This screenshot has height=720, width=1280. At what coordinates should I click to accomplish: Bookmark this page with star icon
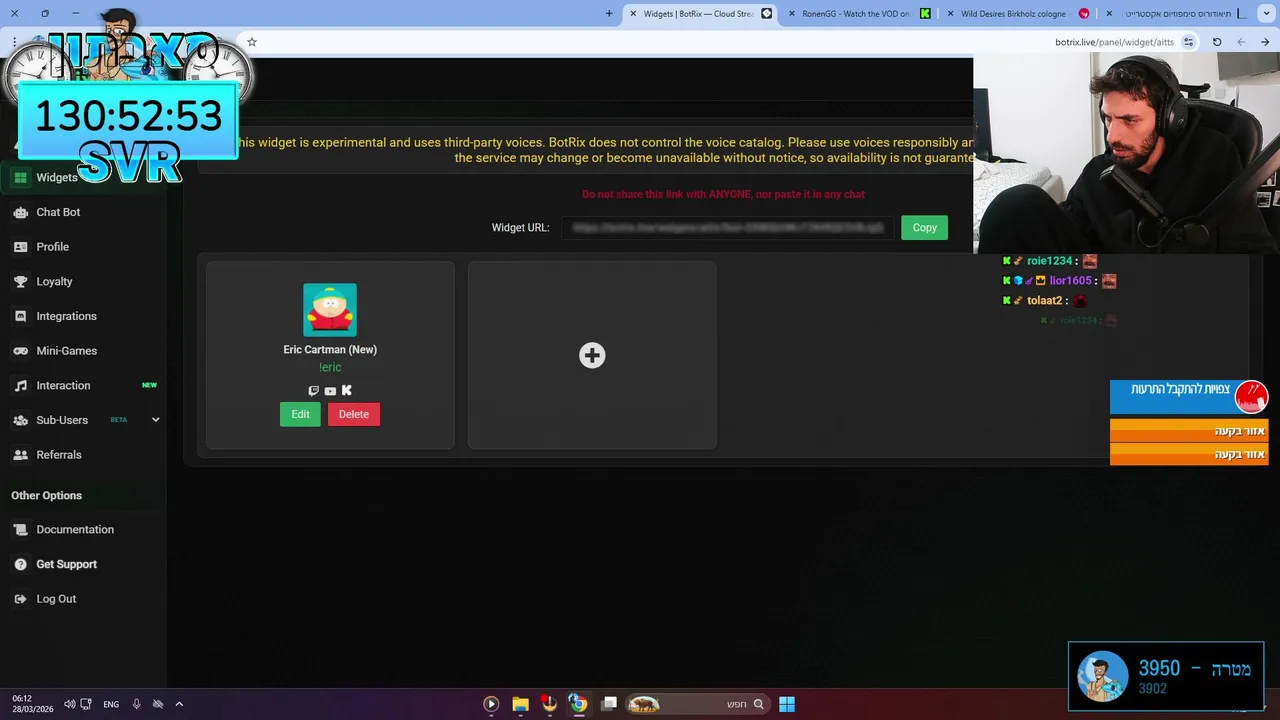(x=252, y=42)
